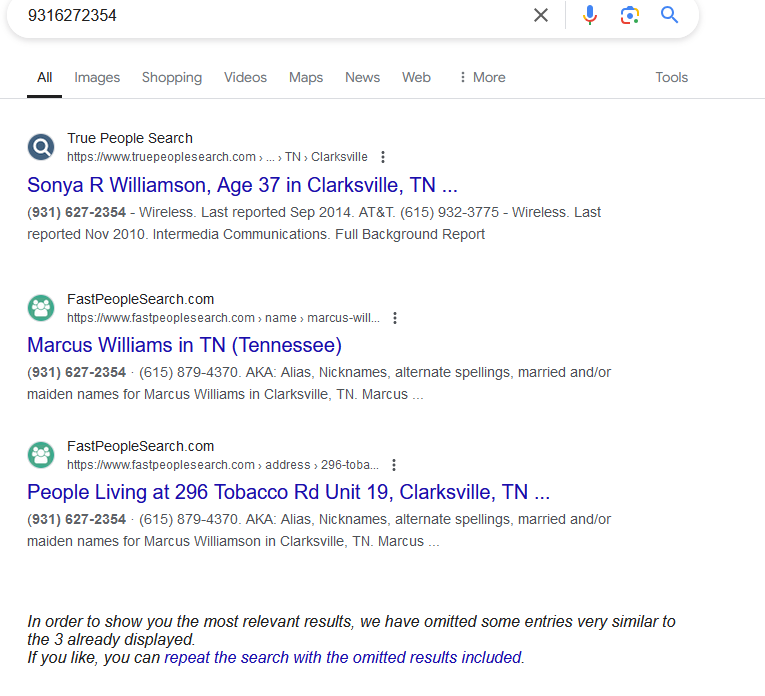Viewport: 765px width, 696px height.
Task: Click the magnifying glass search button
Action: pos(669,15)
